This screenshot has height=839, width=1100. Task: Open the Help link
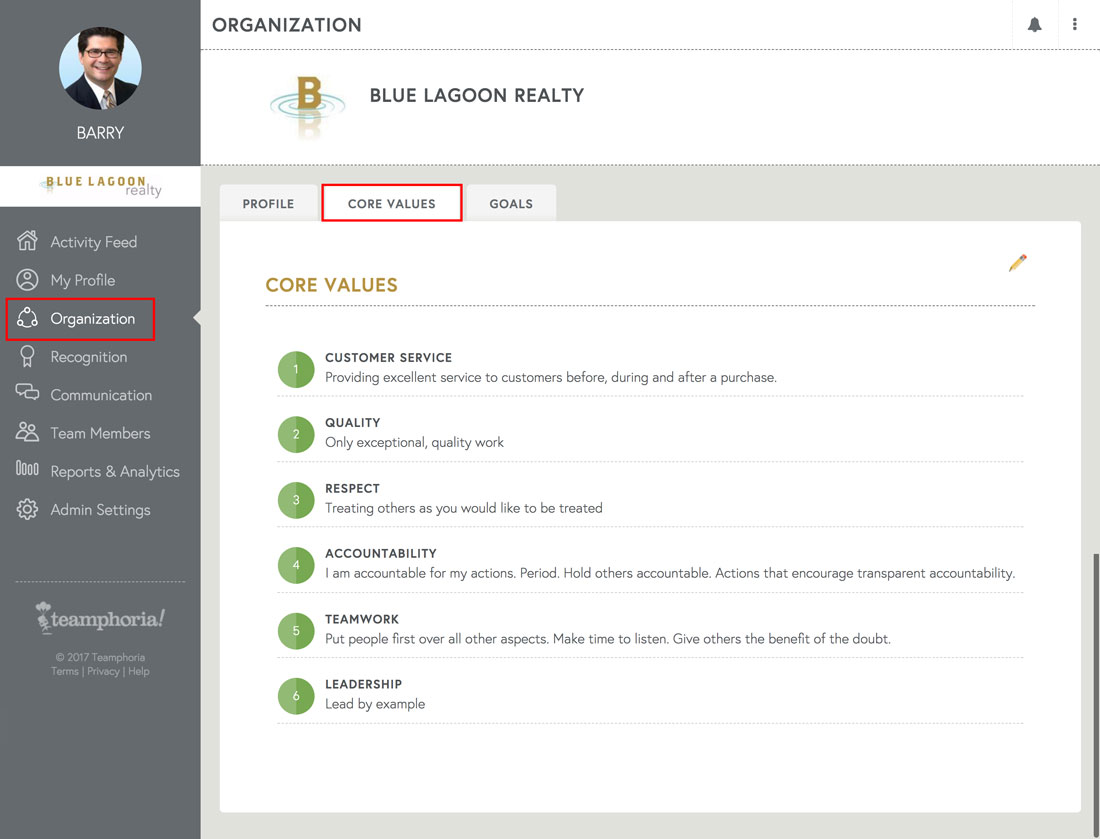139,671
